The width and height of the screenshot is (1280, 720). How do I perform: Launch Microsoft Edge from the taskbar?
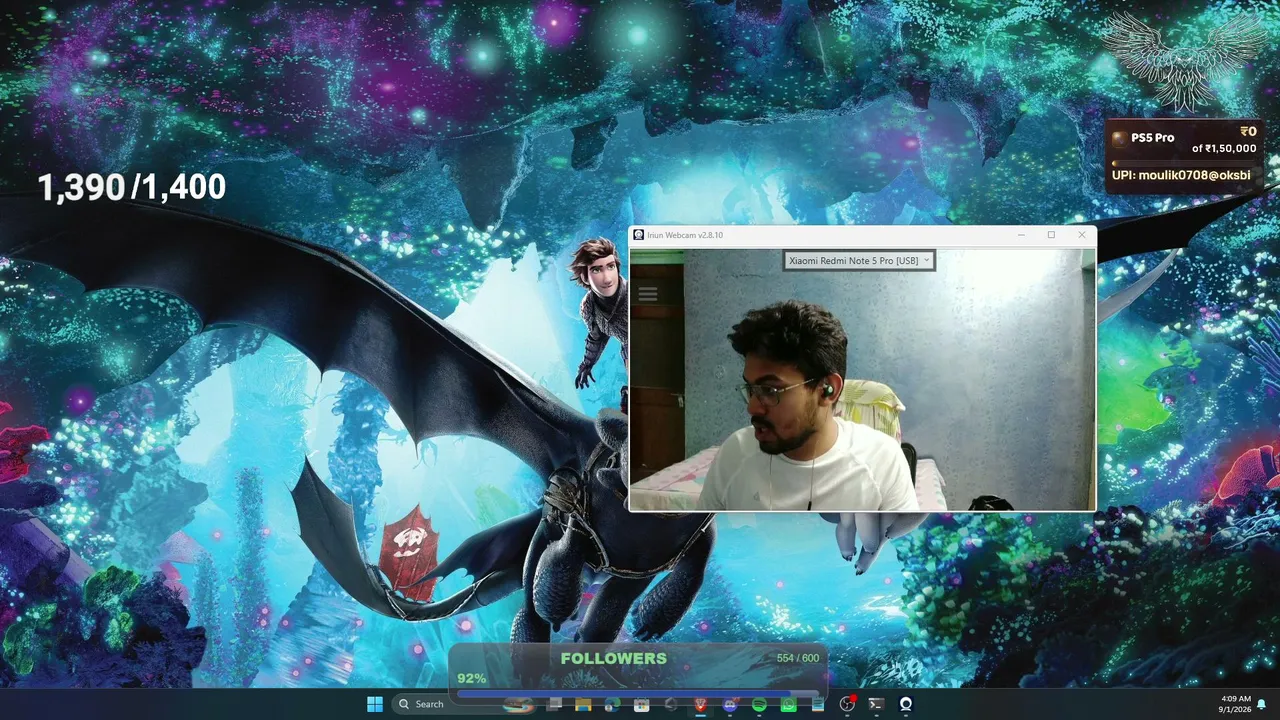612,704
